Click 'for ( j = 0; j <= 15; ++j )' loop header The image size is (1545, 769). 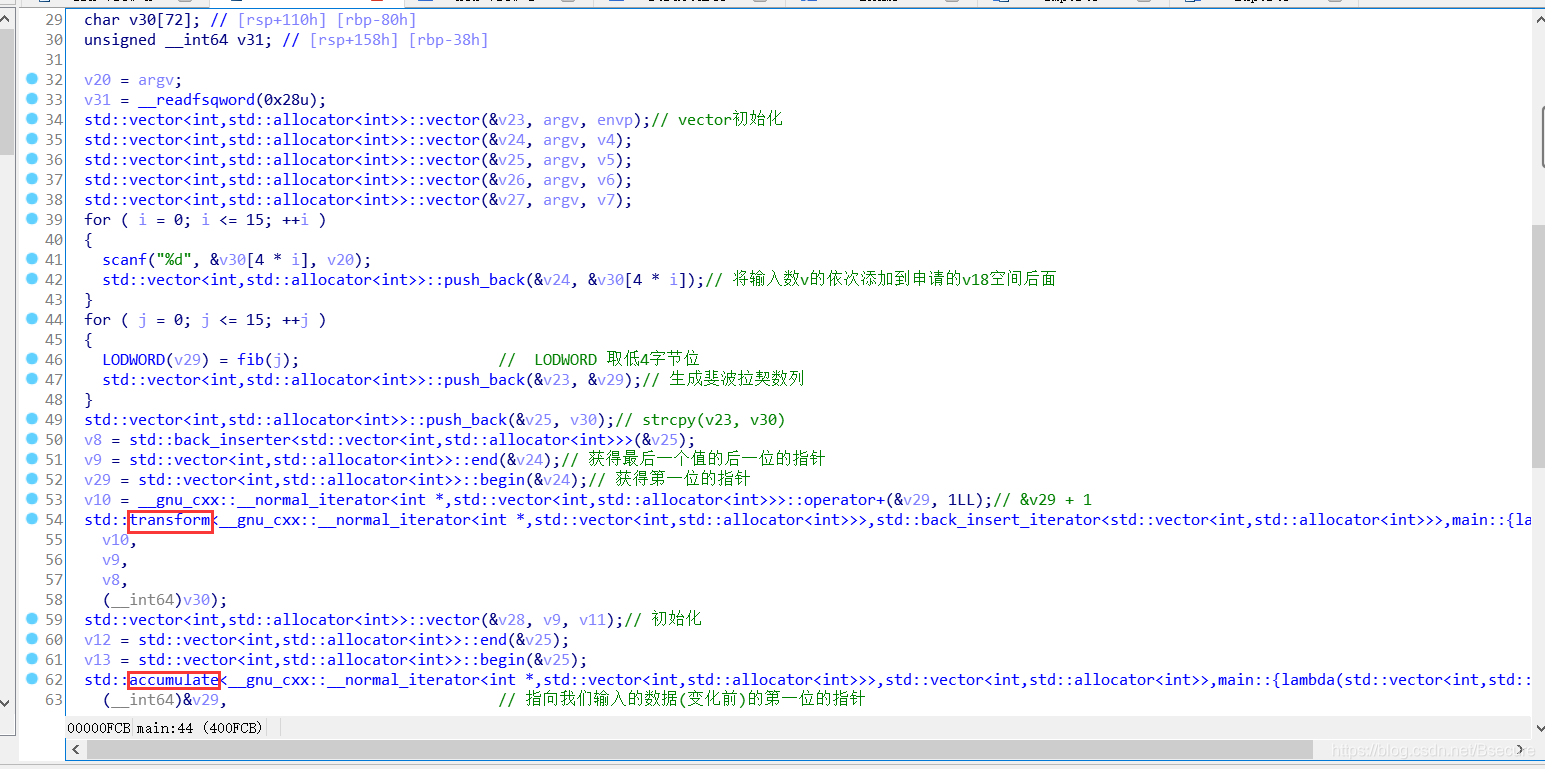205,320
